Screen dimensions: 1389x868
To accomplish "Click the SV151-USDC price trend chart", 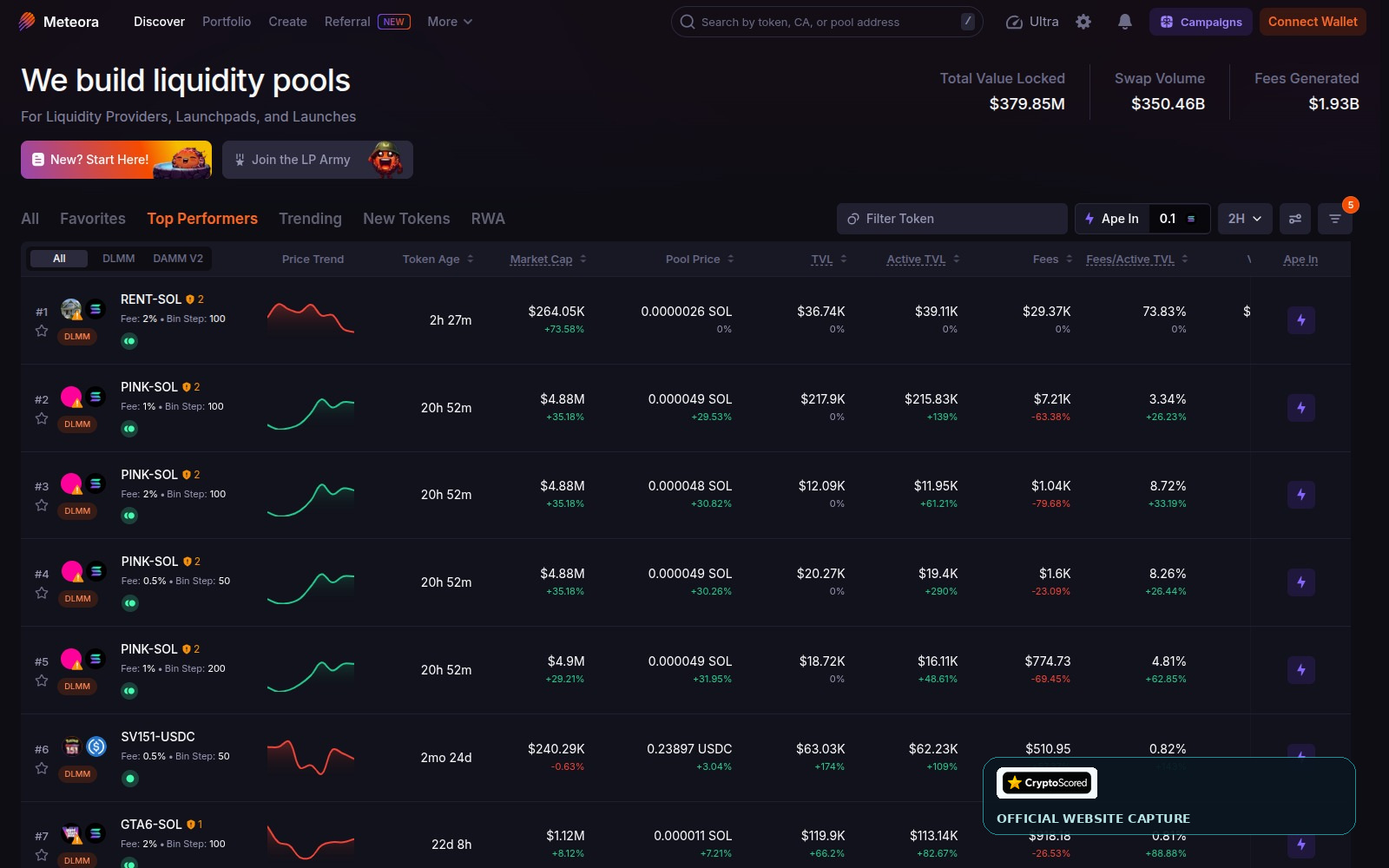I will (311, 756).
